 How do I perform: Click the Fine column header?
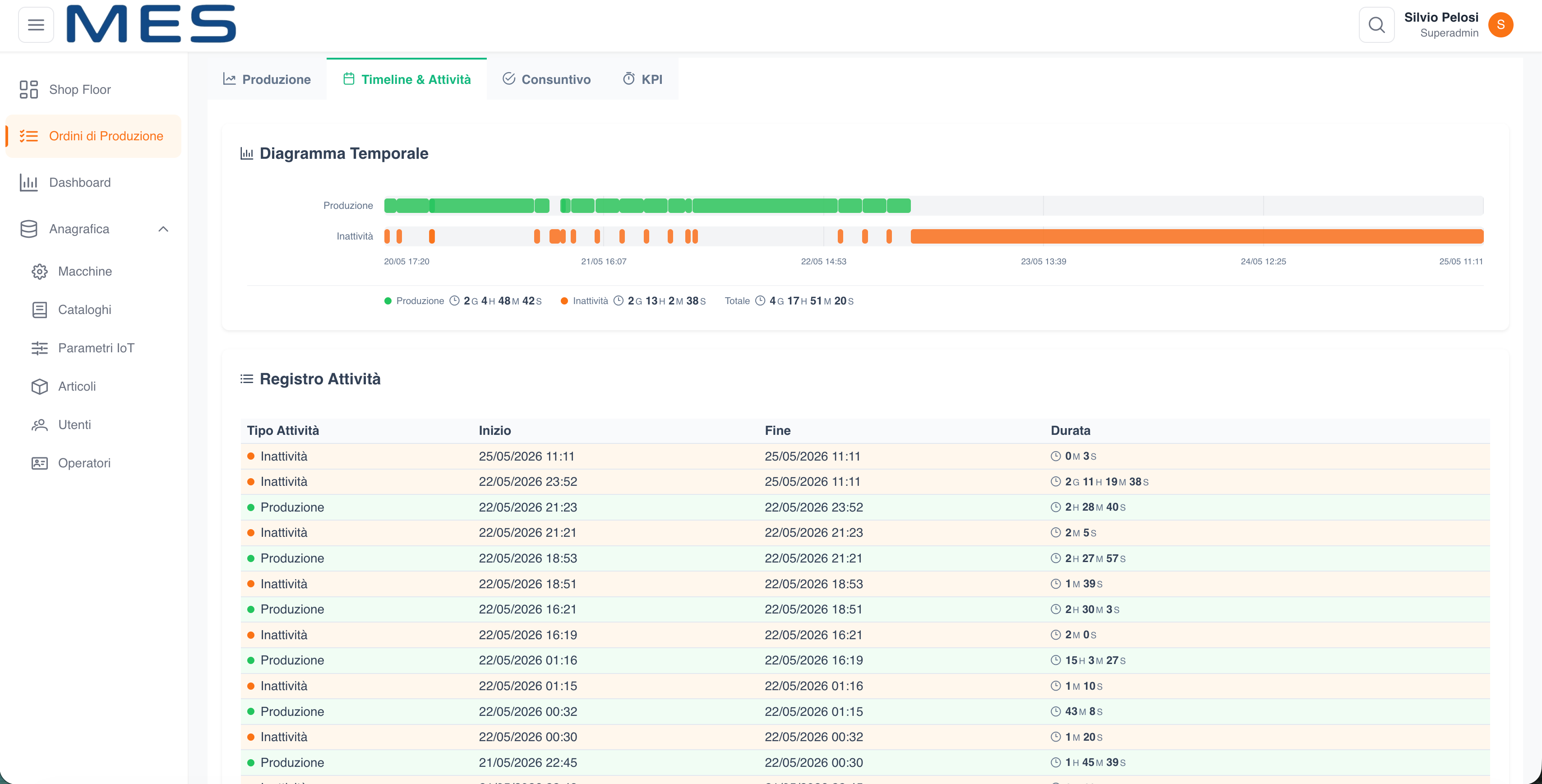(x=778, y=431)
